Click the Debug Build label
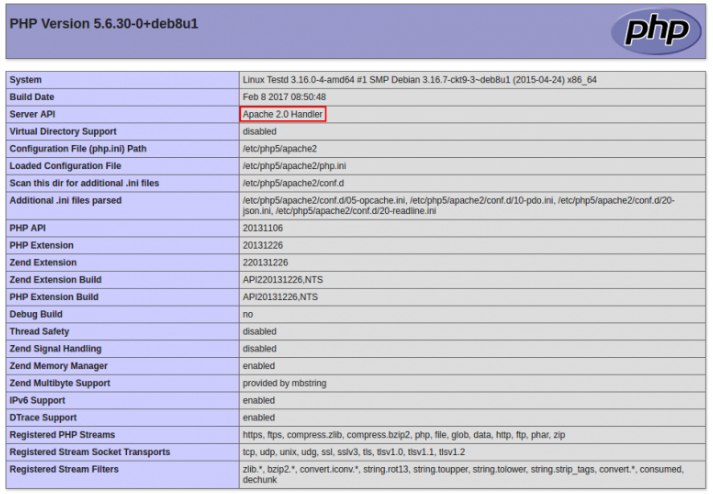The height and width of the screenshot is (494, 713). [x=37, y=314]
